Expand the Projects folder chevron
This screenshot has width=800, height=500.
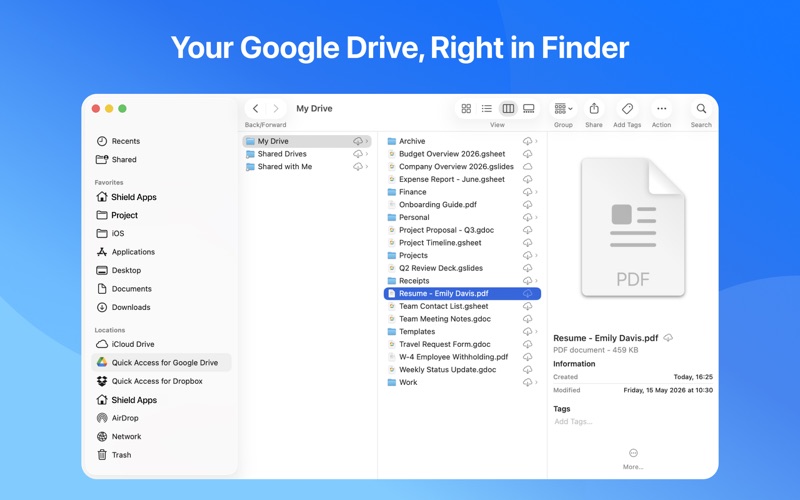(536, 255)
